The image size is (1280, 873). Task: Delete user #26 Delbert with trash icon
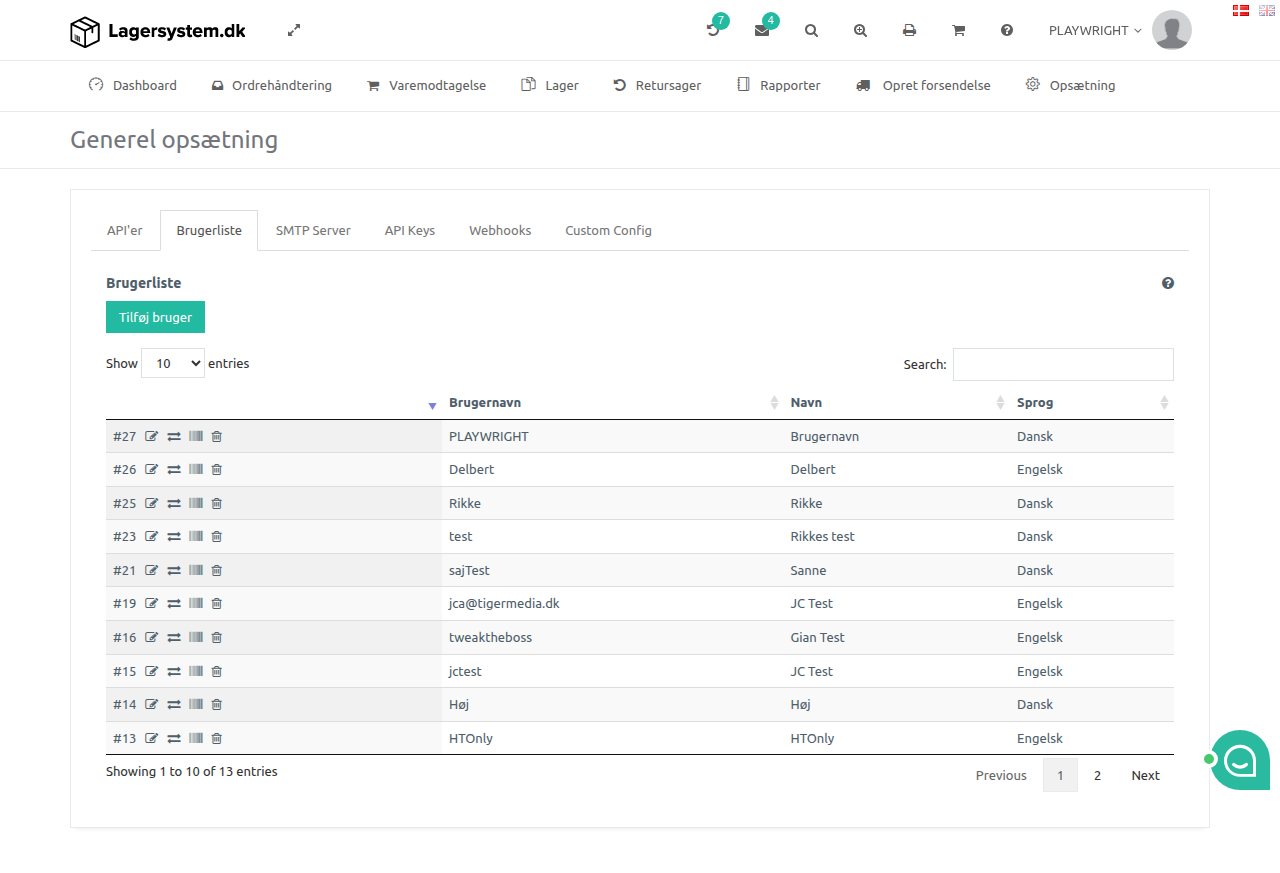pos(217,469)
